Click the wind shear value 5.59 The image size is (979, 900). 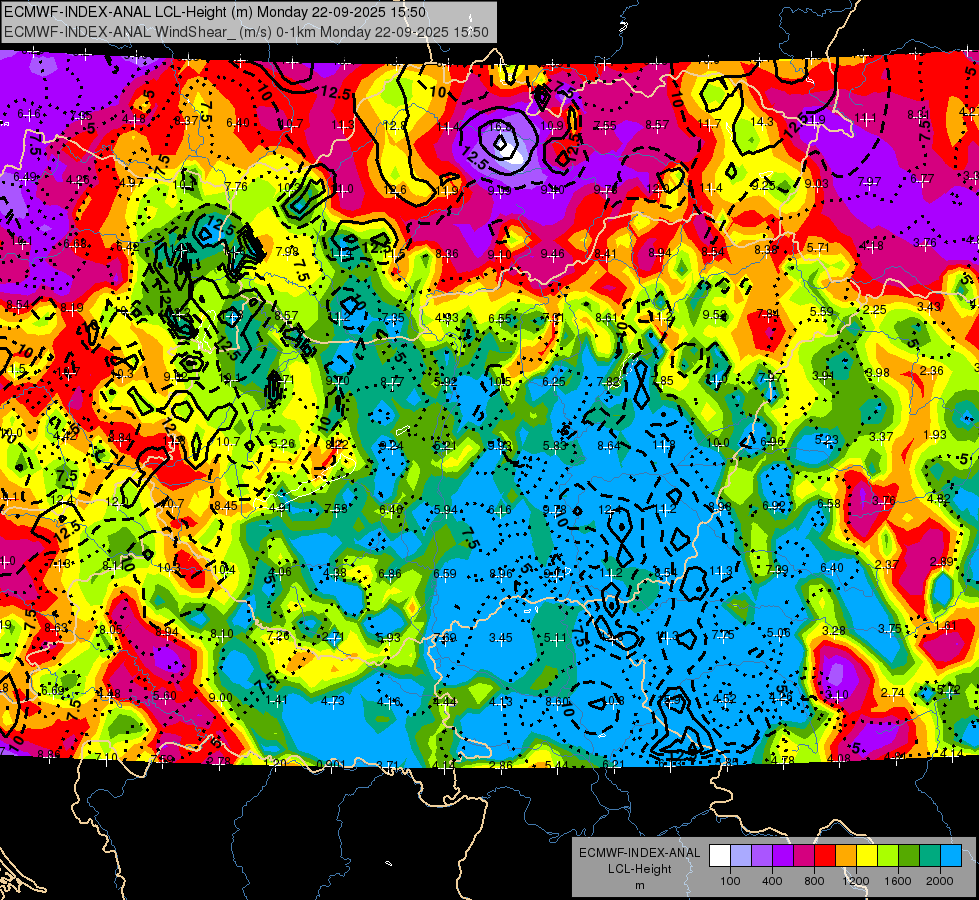pos(821,312)
